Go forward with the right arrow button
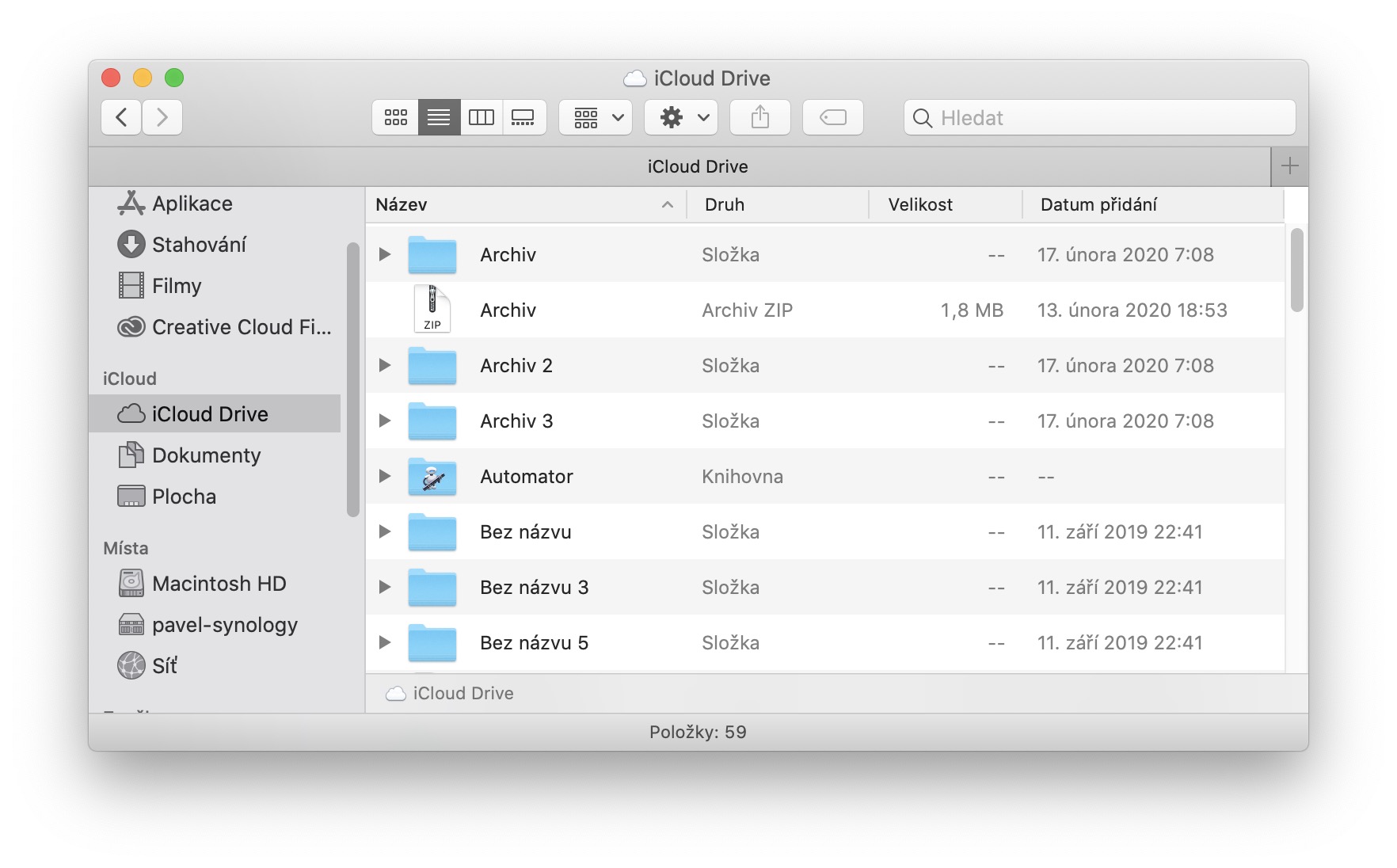 point(162,117)
